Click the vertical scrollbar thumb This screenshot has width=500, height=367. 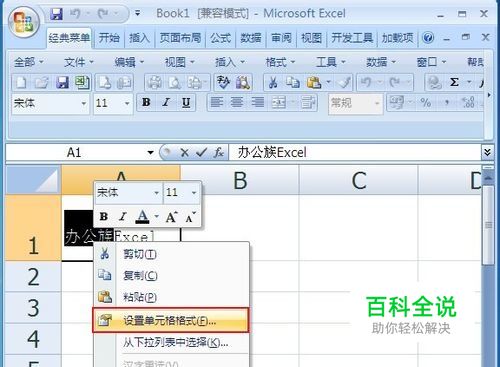[488, 225]
